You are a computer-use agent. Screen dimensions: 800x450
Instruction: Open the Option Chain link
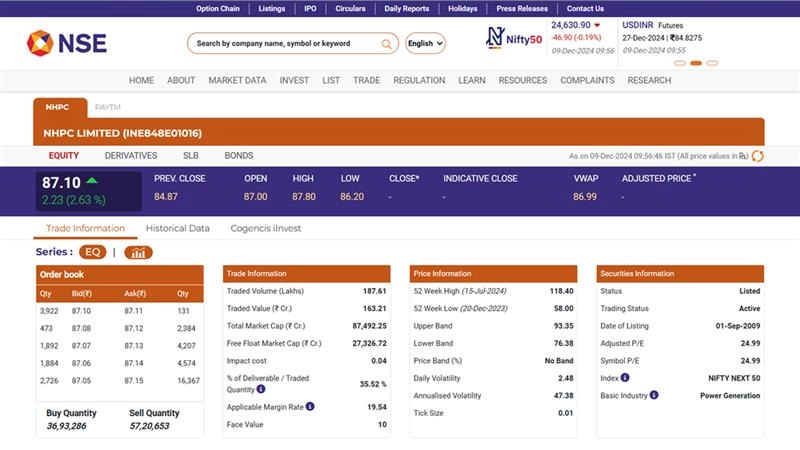click(x=218, y=8)
